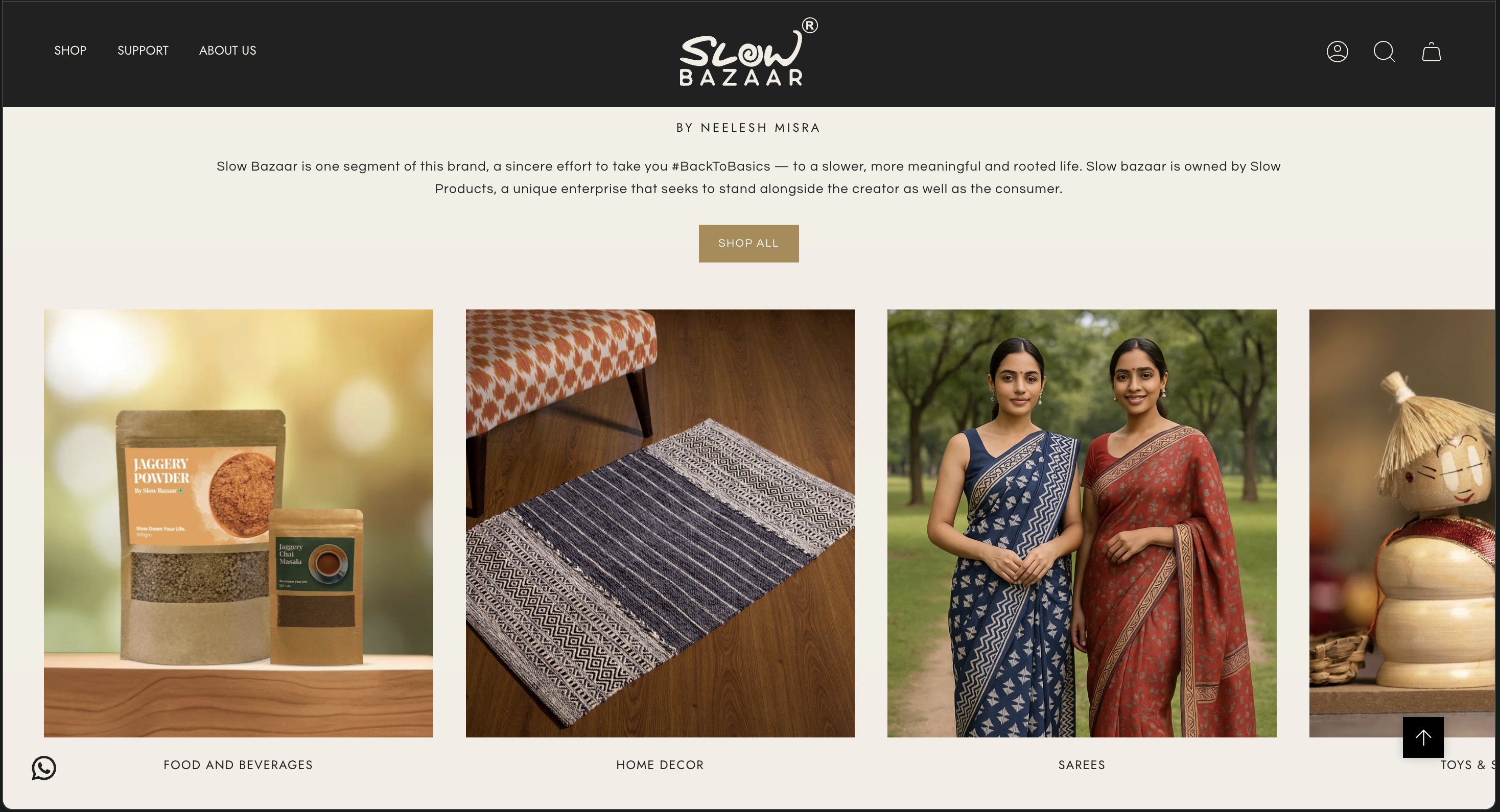Open the Toys category label
This screenshot has width=1500, height=812.
click(x=1467, y=765)
